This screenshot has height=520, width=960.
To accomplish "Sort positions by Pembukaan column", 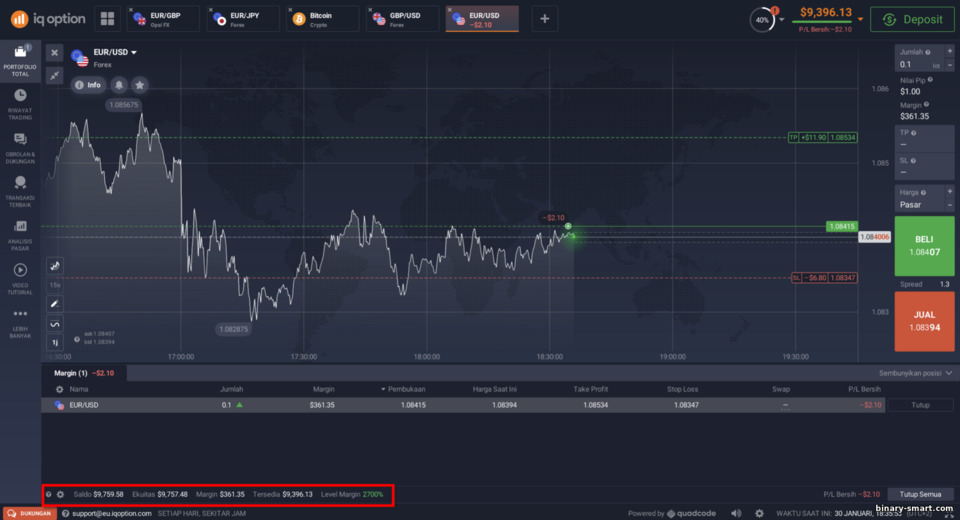I will point(403,389).
